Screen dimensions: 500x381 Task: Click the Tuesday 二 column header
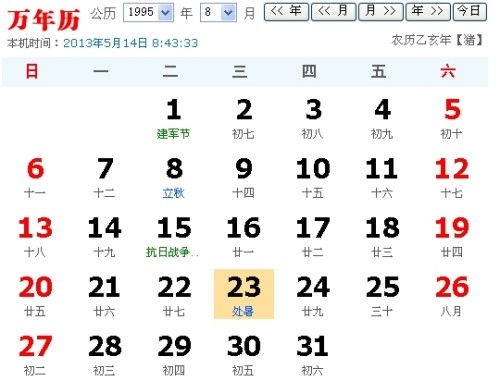pyautogui.click(x=170, y=72)
